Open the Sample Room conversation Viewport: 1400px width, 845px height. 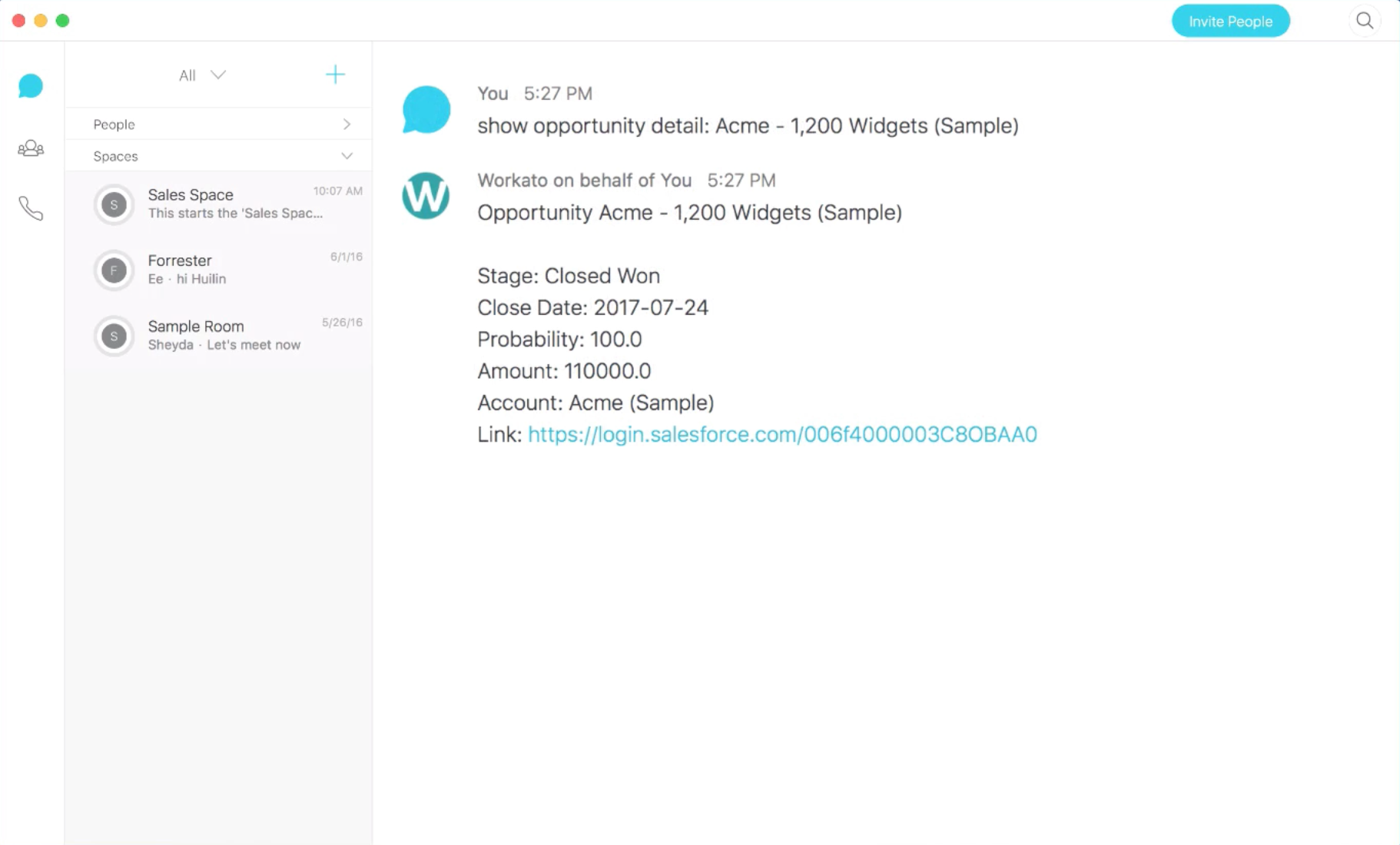pyautogui.click(x=219, y=336)
